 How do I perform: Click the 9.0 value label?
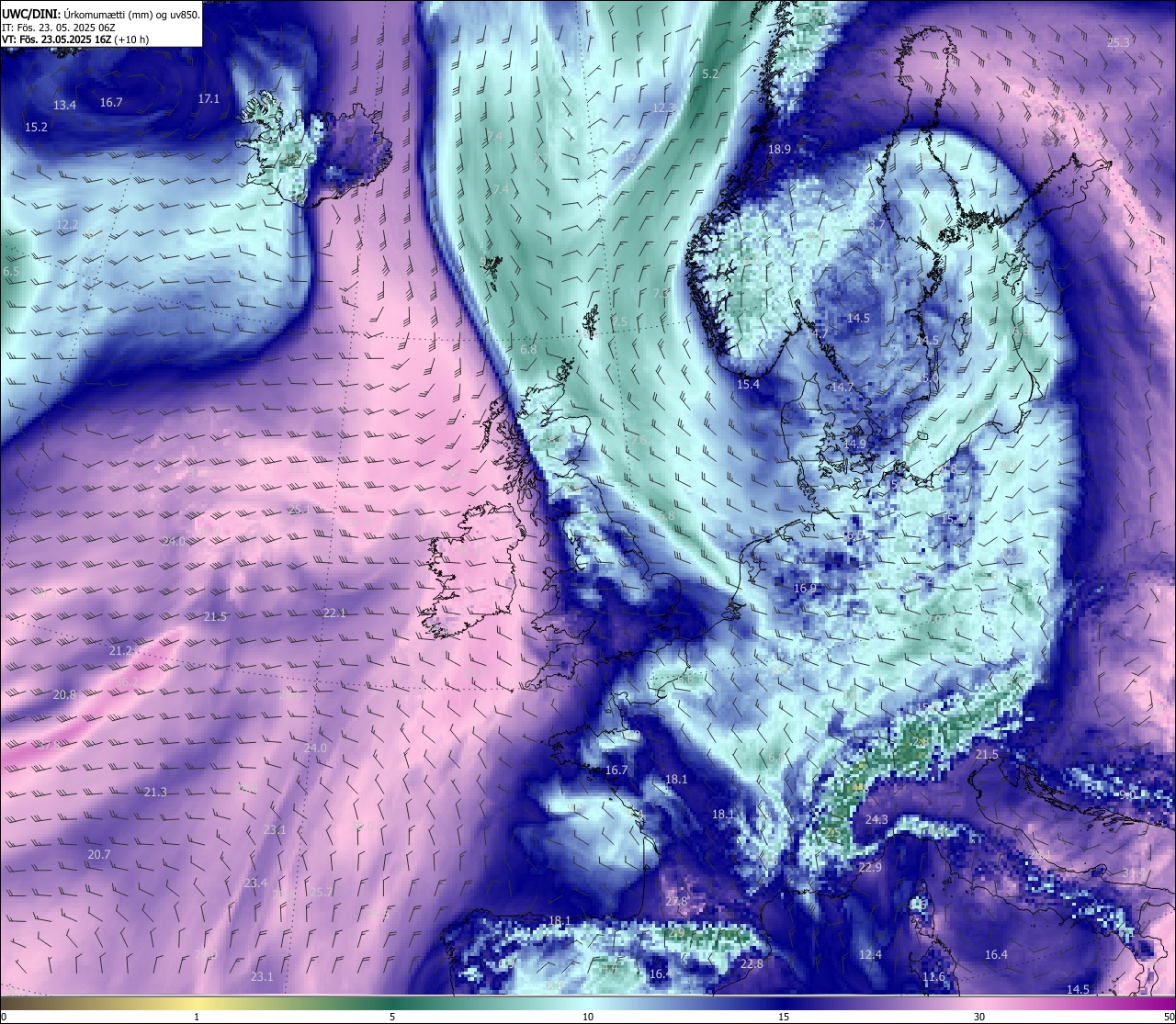[1127, 794]
